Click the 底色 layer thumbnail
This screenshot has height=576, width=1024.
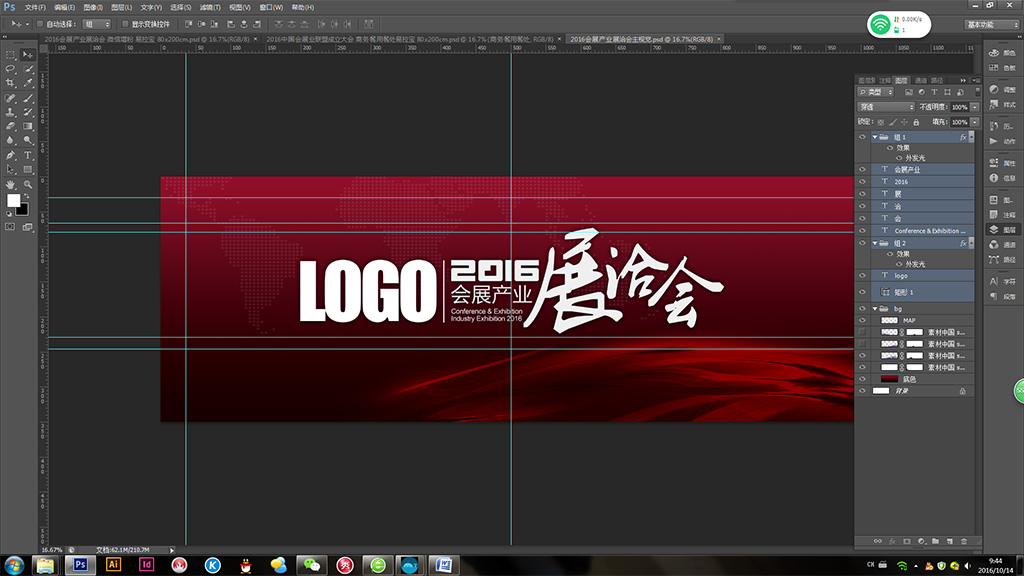889,379
